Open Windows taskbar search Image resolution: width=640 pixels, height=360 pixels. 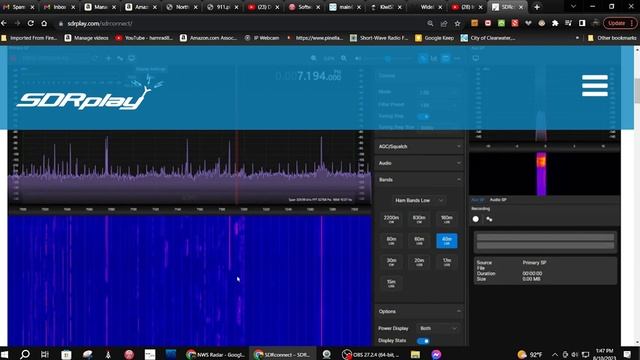tap(25, 354)
